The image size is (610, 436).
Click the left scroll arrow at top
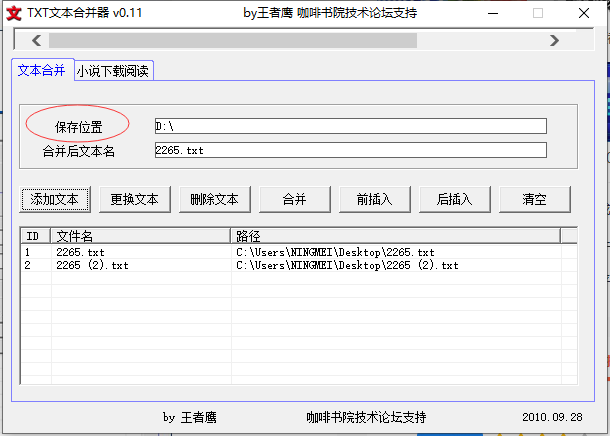(36, 40)
